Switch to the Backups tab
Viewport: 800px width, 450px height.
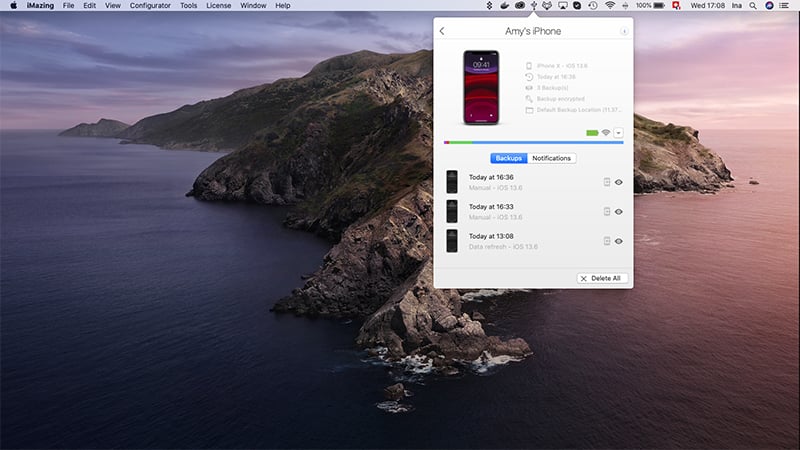pos(509,158)
